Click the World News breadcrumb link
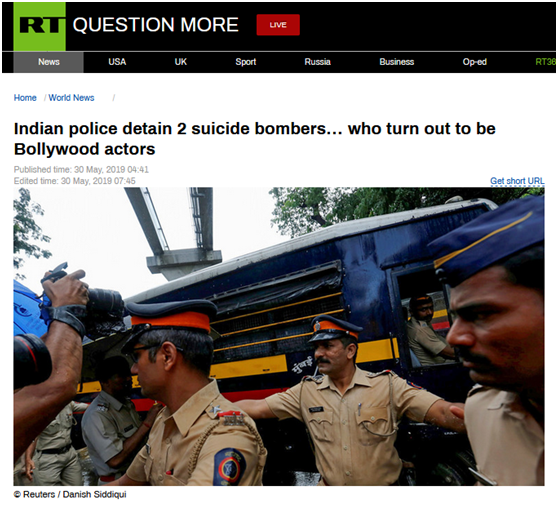 71,98
